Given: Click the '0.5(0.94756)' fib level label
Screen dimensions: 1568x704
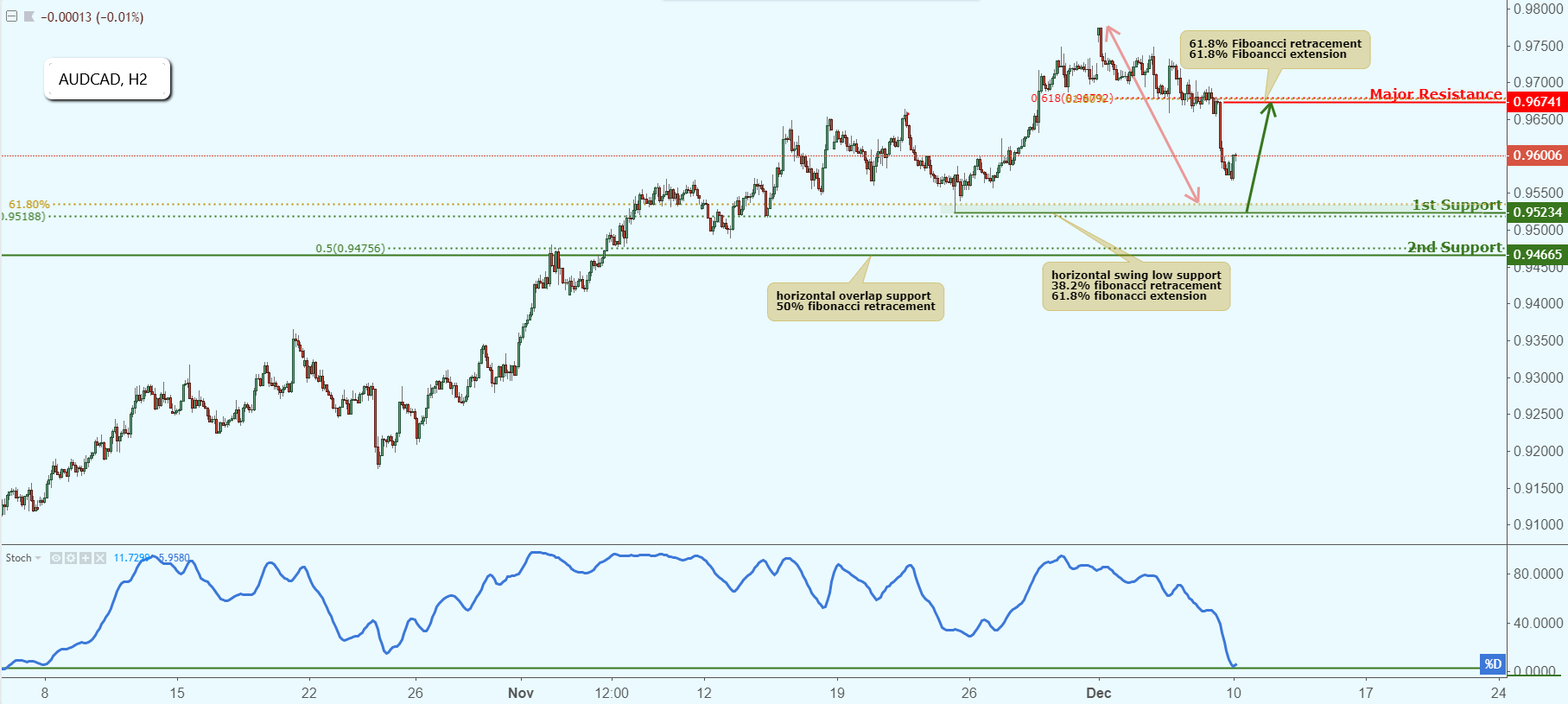Looking at the screenshot, I should 350,249.
